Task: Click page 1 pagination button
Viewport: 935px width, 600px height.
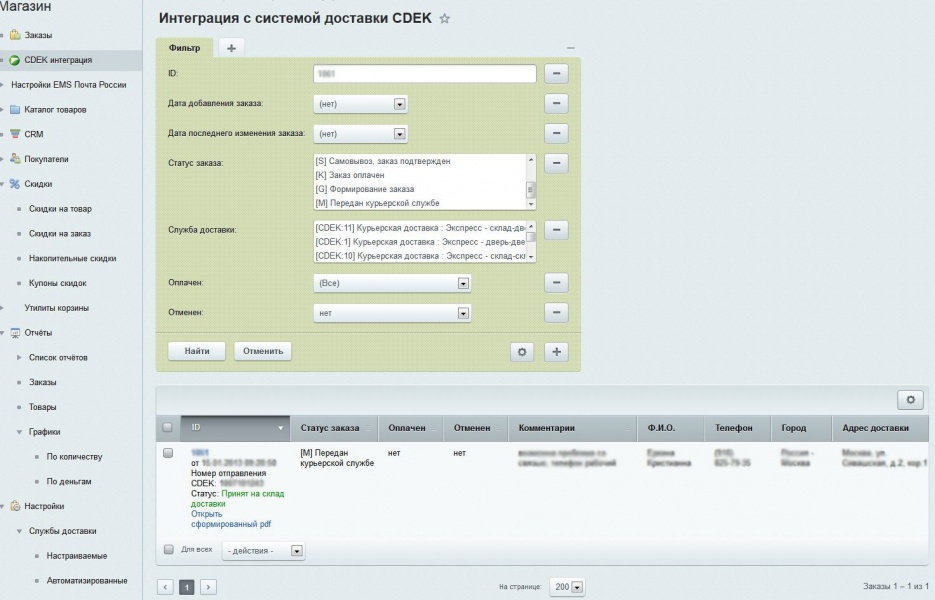Action: [187, 587]
